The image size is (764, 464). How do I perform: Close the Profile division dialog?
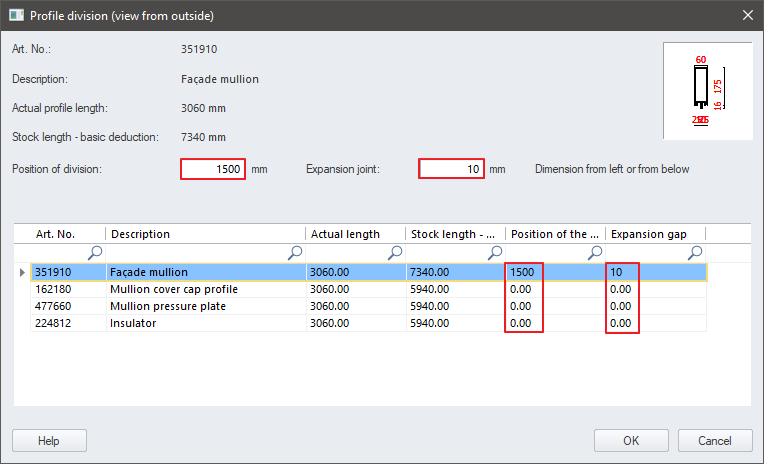coord(746,15)
